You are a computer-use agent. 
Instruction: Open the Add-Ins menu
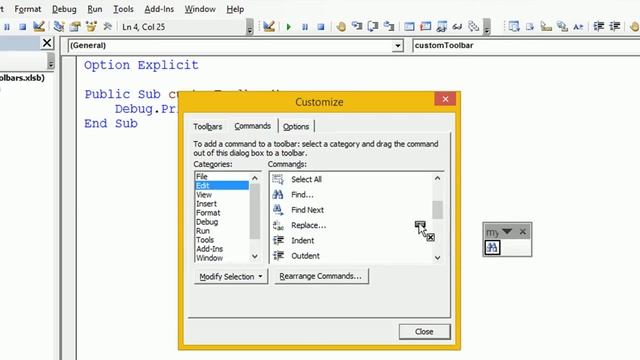tap(159, 9)
